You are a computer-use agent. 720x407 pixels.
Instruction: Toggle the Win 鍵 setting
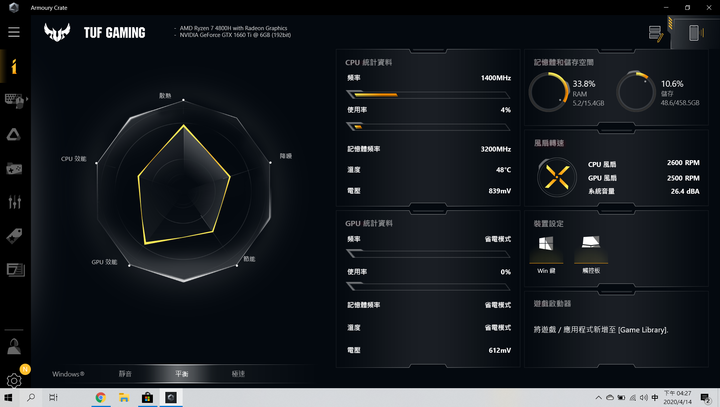546,254
